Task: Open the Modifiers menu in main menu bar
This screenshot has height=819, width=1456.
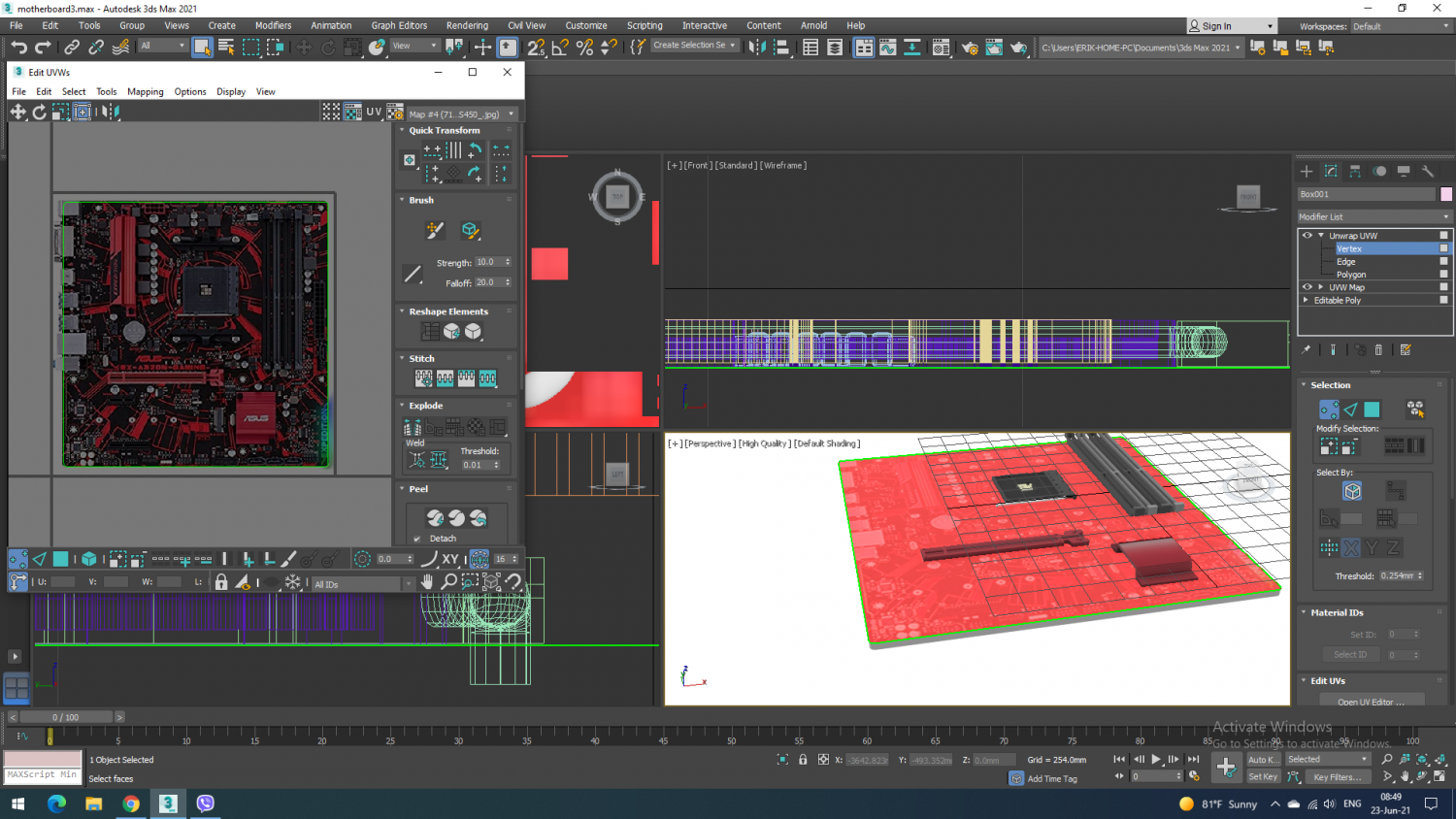Action: [273, 26]
